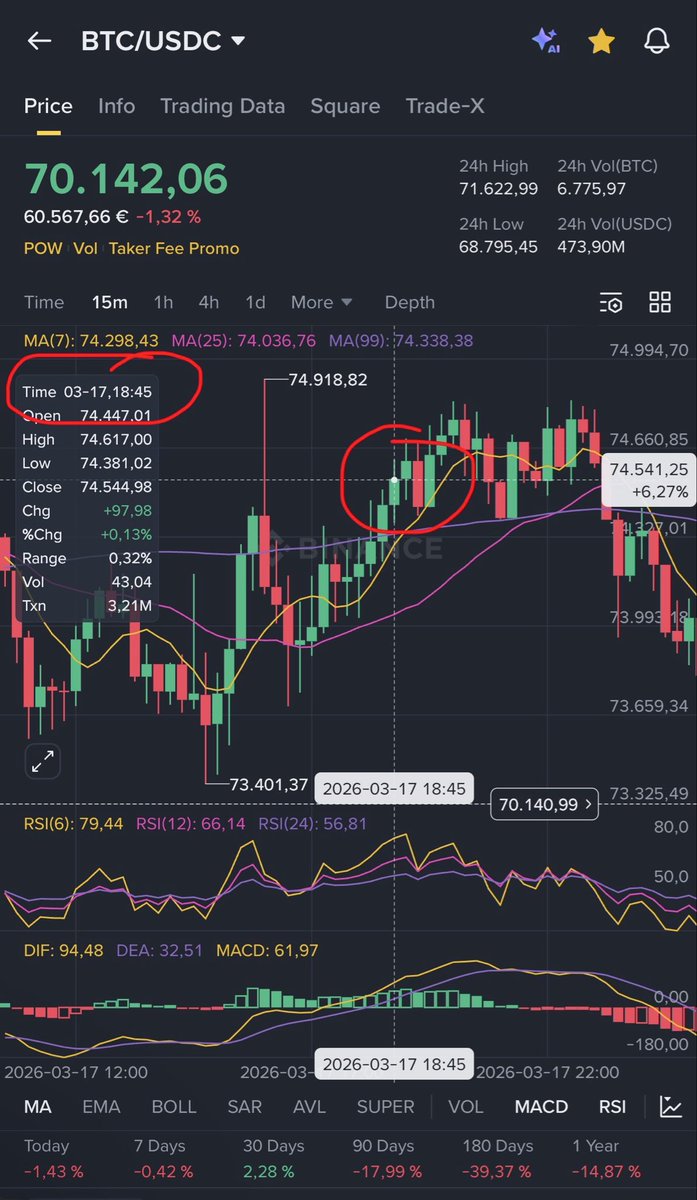This screenshot has height=1200, width=697.
Task: Tap 24h Vol(USDC) value 473,90M
Action: pyautogui.click(x=592, y=246)
